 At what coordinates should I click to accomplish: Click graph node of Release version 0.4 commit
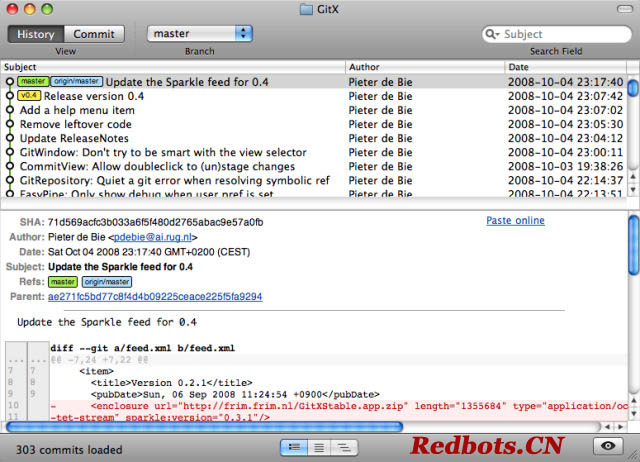click(x=10, y=96)
